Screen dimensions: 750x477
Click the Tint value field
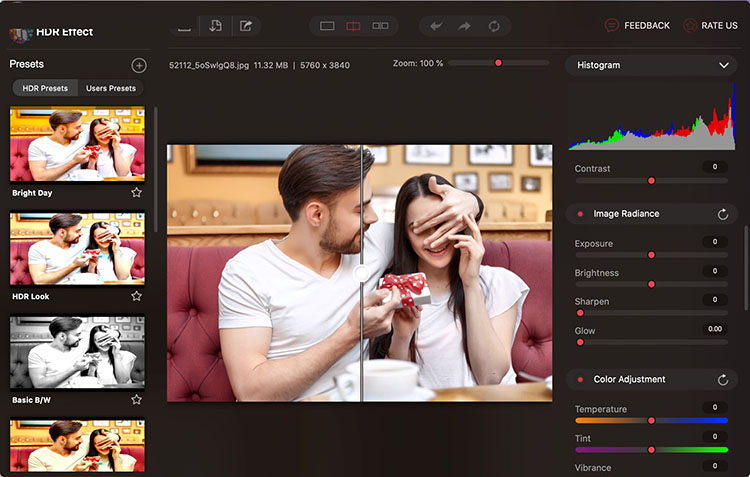tap(715, 436)
